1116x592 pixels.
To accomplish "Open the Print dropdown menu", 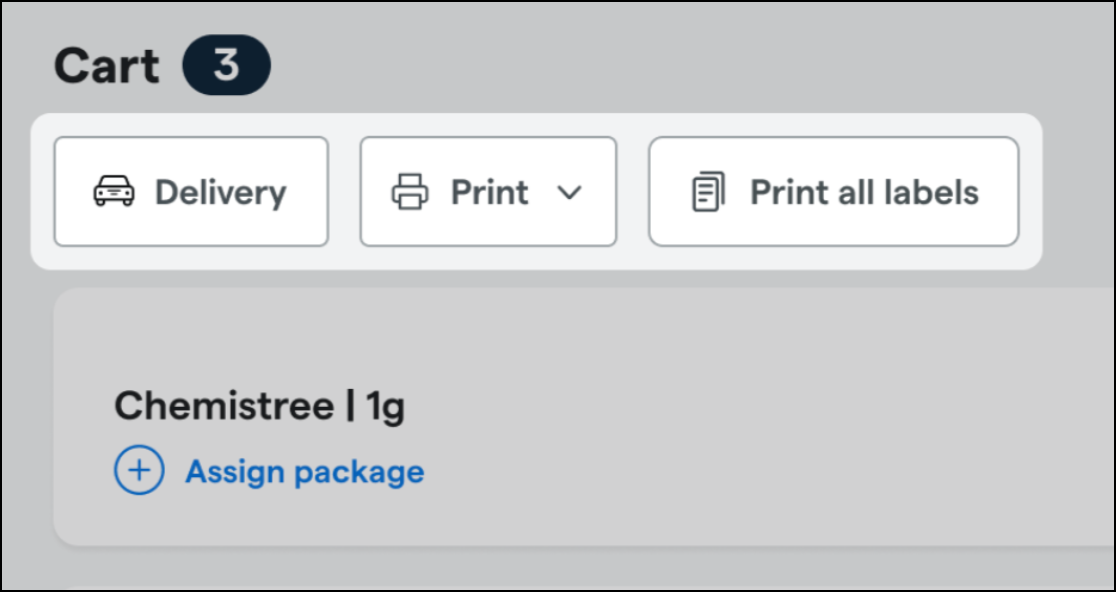I will (x=488, y=192).
